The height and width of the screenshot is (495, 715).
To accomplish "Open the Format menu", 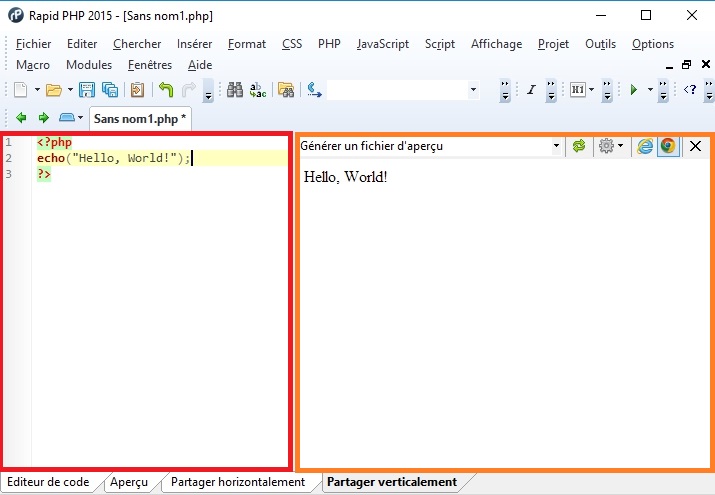I will [247, 44].
